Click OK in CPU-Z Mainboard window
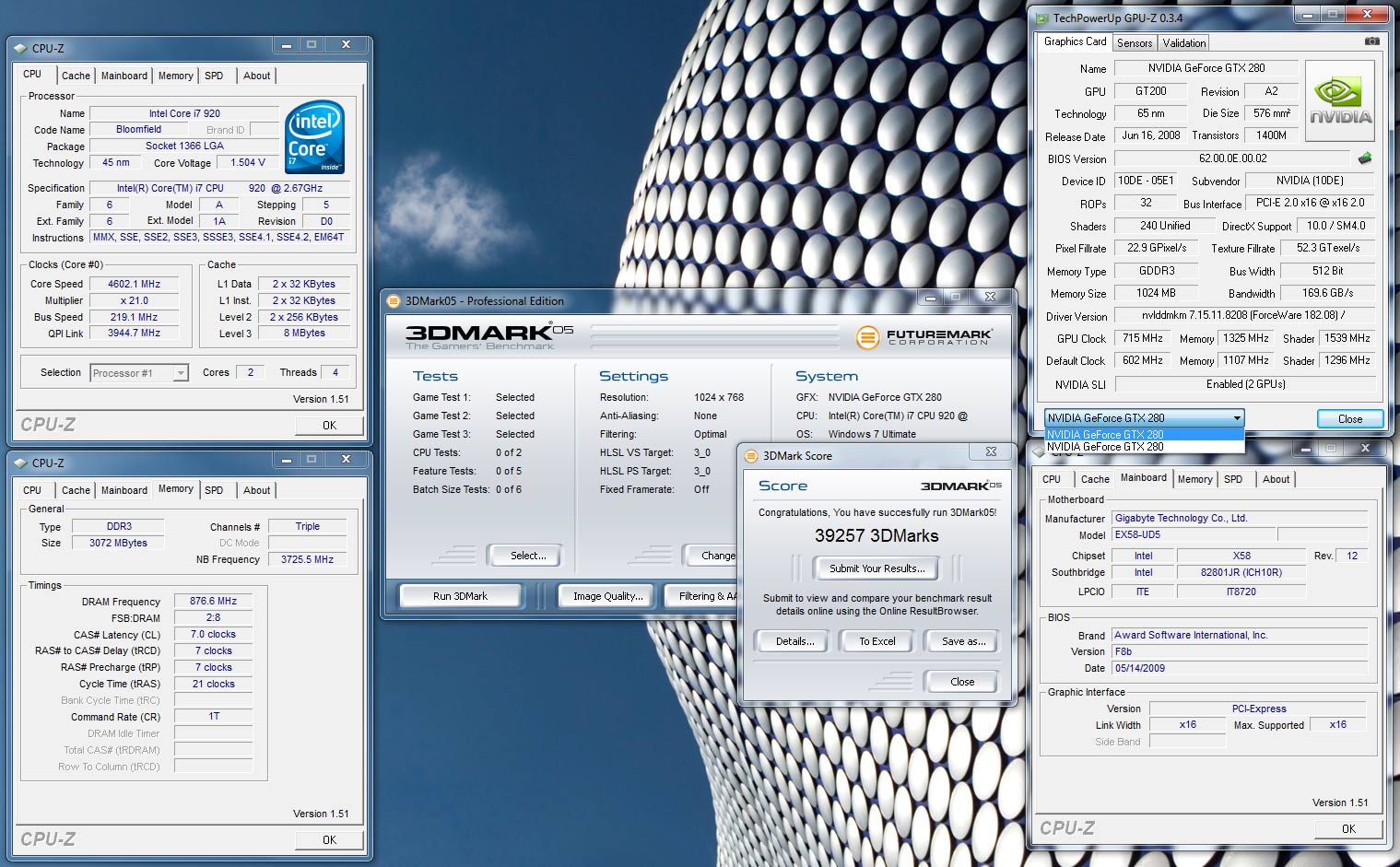This screenshot has height=867, width=1400. click(x=1348, y=829)
